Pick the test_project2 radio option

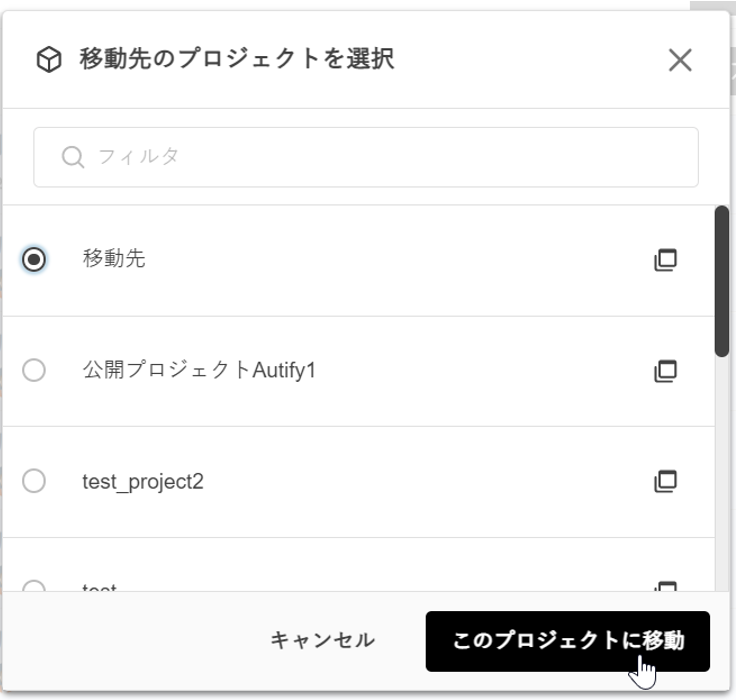(x=34, y=482)
